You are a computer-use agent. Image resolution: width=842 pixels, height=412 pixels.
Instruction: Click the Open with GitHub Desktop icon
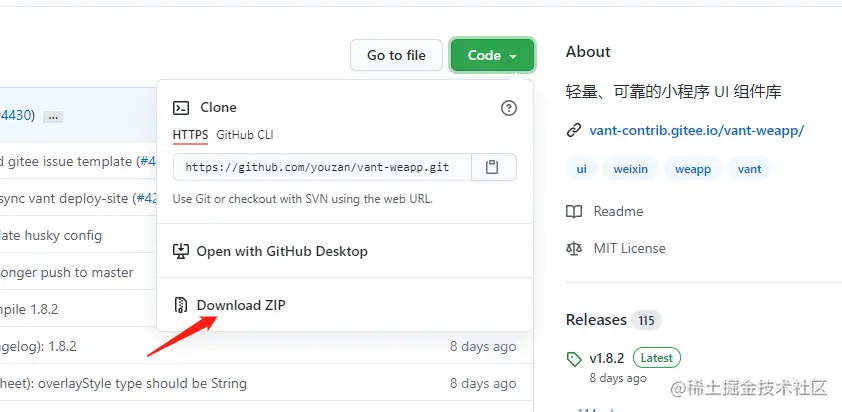point(181,251)
